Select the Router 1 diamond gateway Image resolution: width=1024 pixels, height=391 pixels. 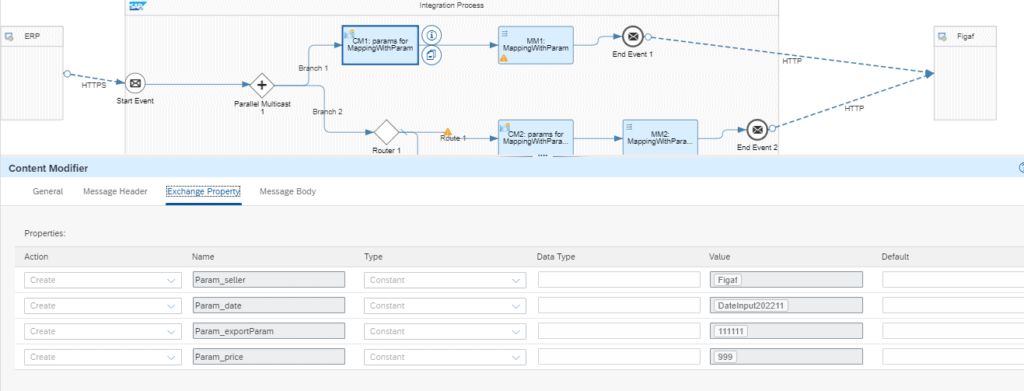pyautogui.click(x=386, y=132)
